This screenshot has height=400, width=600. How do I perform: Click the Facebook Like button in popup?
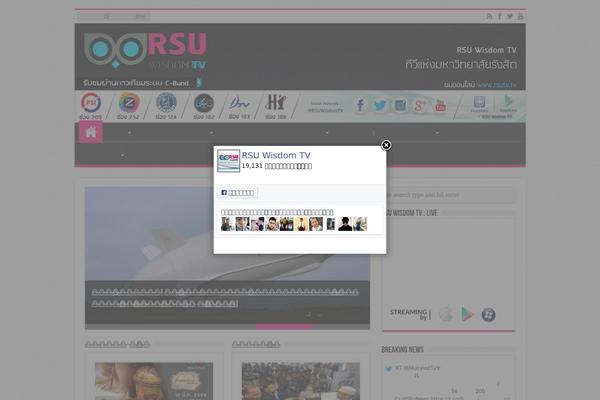pyautogui.click(x=237, y=193)
